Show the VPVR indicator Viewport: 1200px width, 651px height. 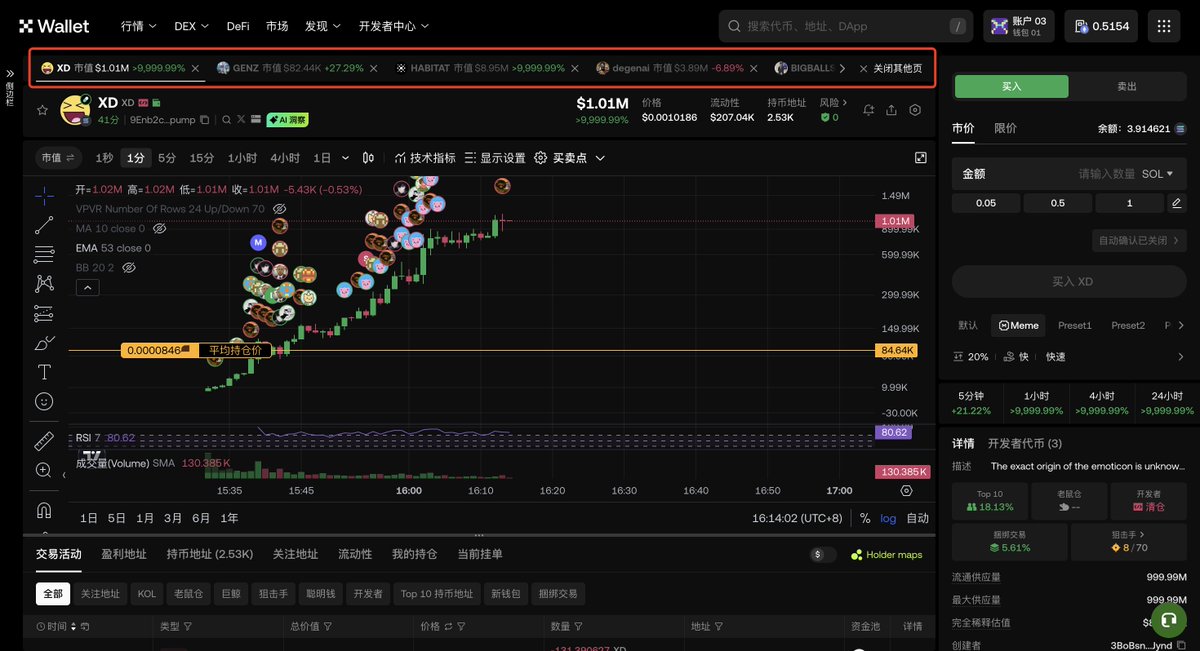[x=280, y=209]
